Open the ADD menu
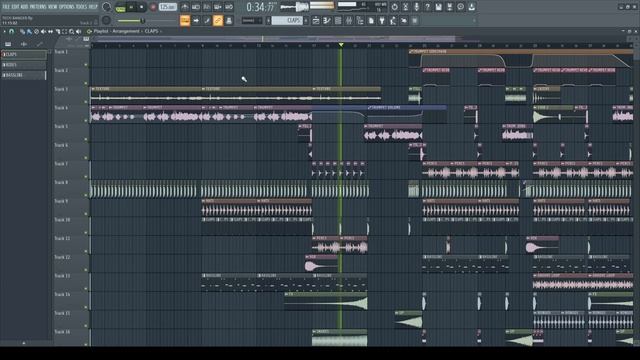640x360 pixels. point(24,7)
